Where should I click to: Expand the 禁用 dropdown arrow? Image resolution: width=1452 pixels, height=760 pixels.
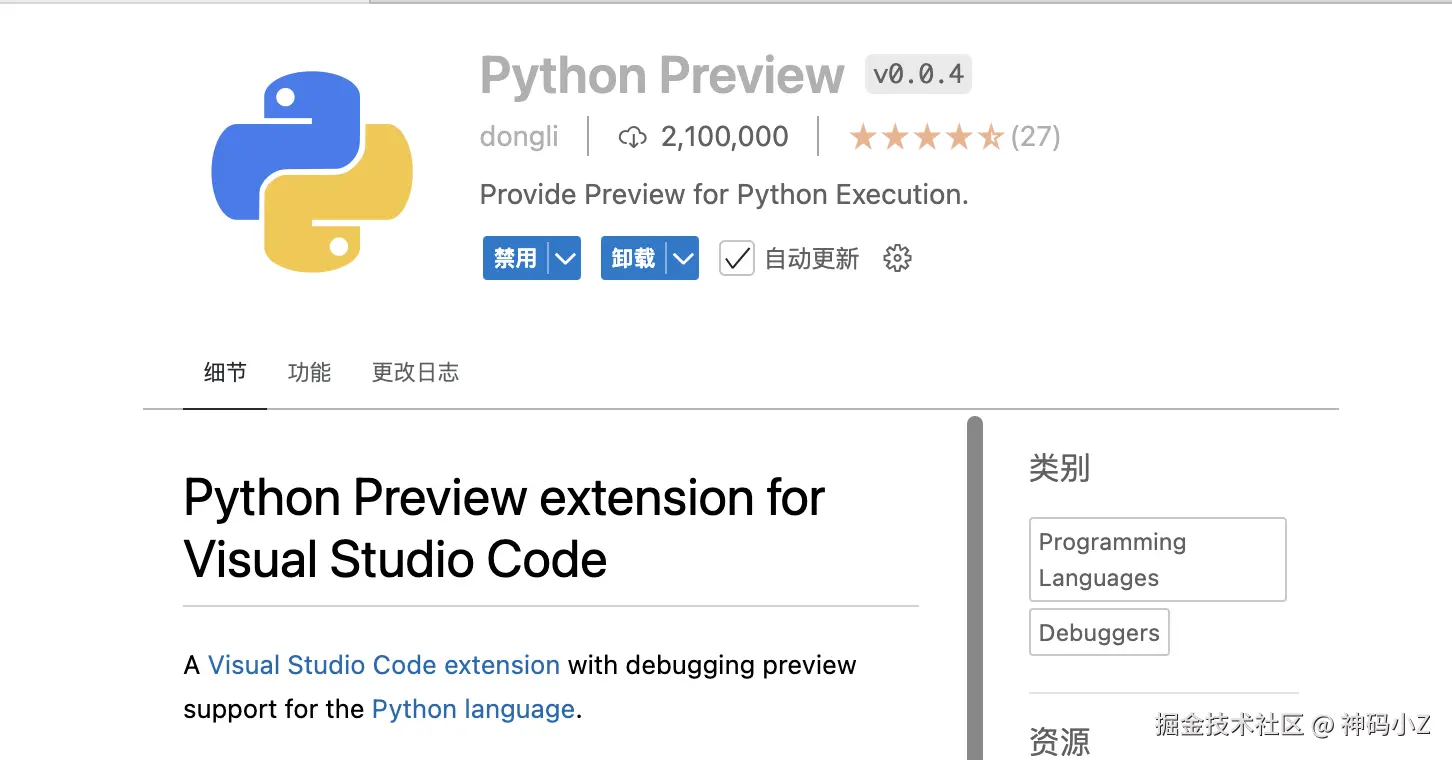566,259
